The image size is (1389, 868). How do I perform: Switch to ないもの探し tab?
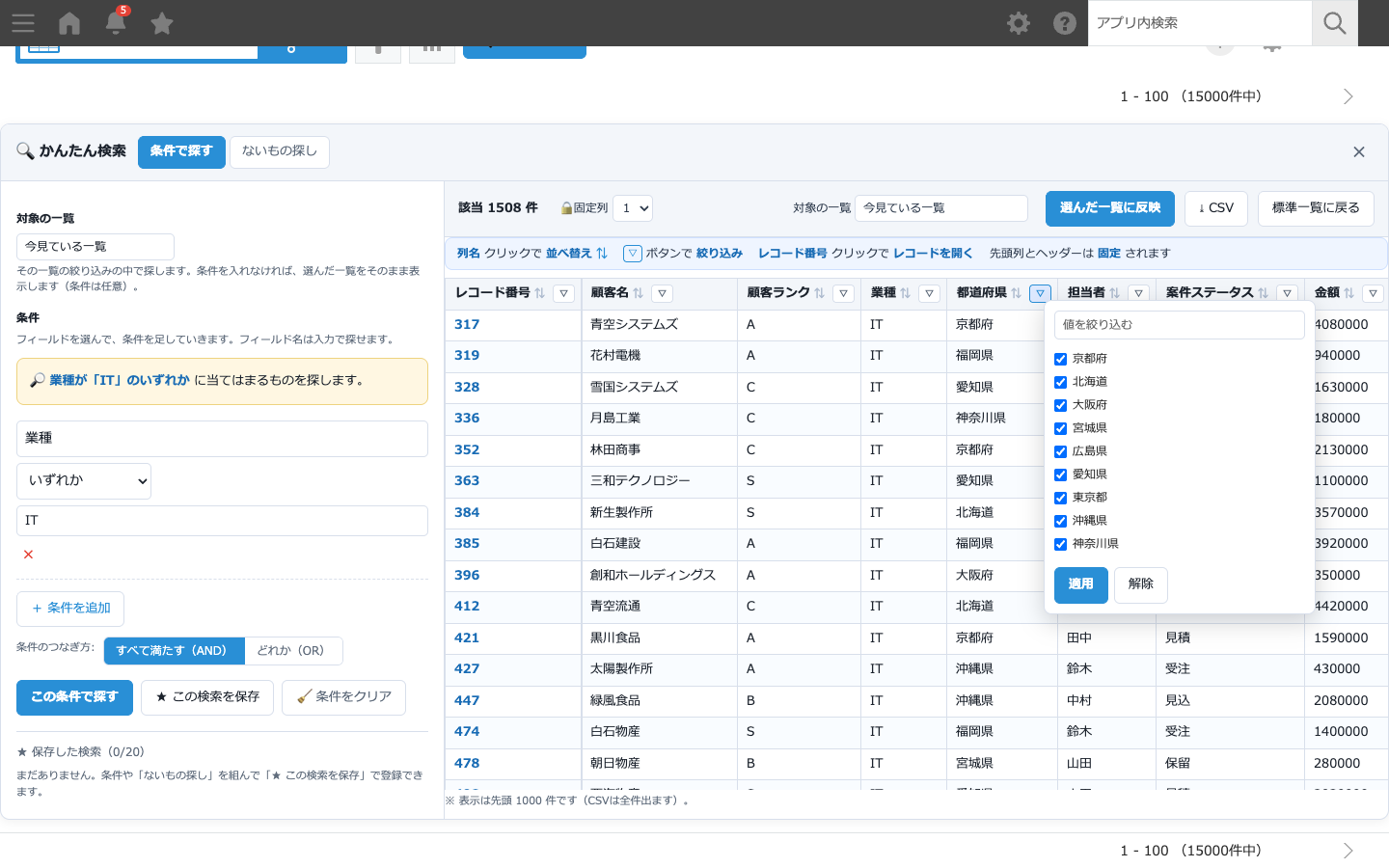(x=280, y=151)
